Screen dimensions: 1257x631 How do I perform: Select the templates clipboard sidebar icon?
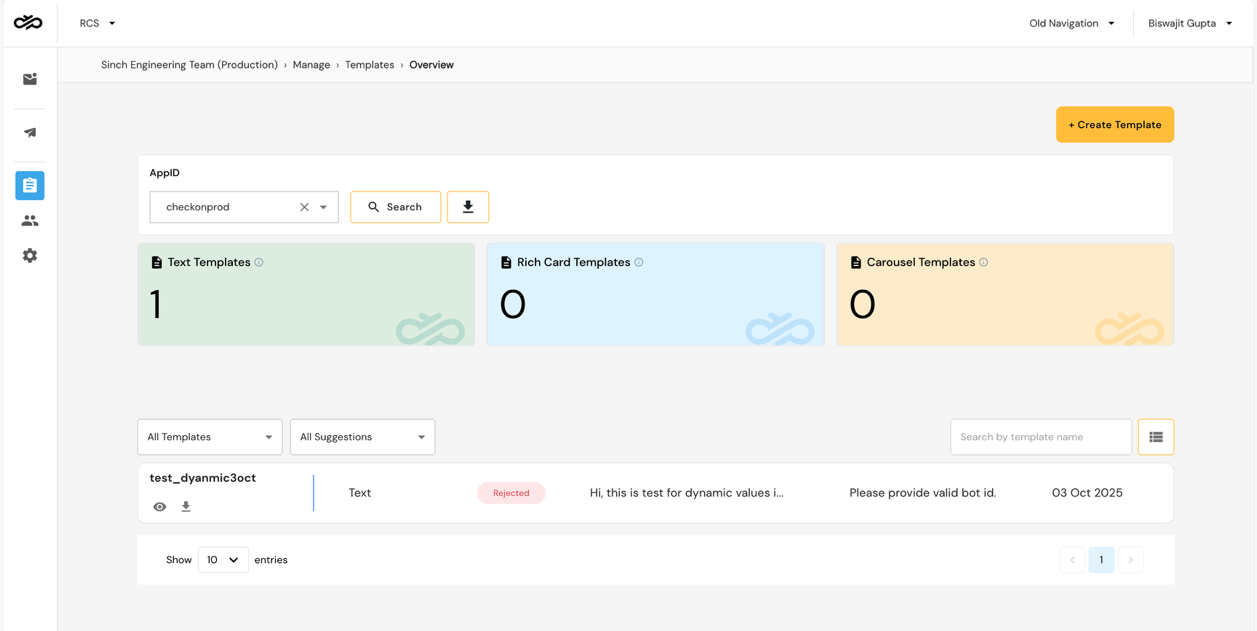pos(30,185)
